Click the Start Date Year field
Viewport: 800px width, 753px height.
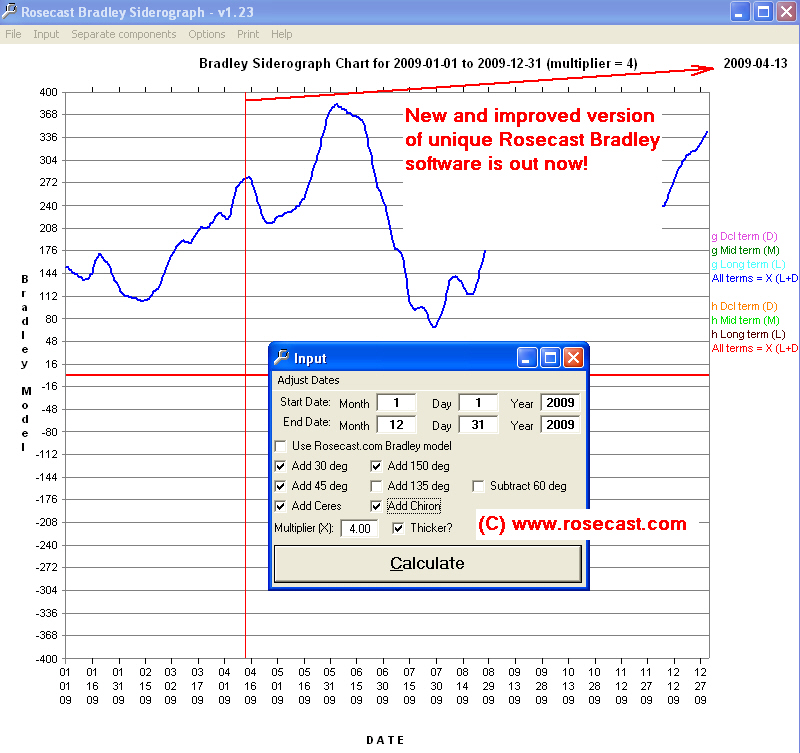pyautogui.click(x=560, y=403)
